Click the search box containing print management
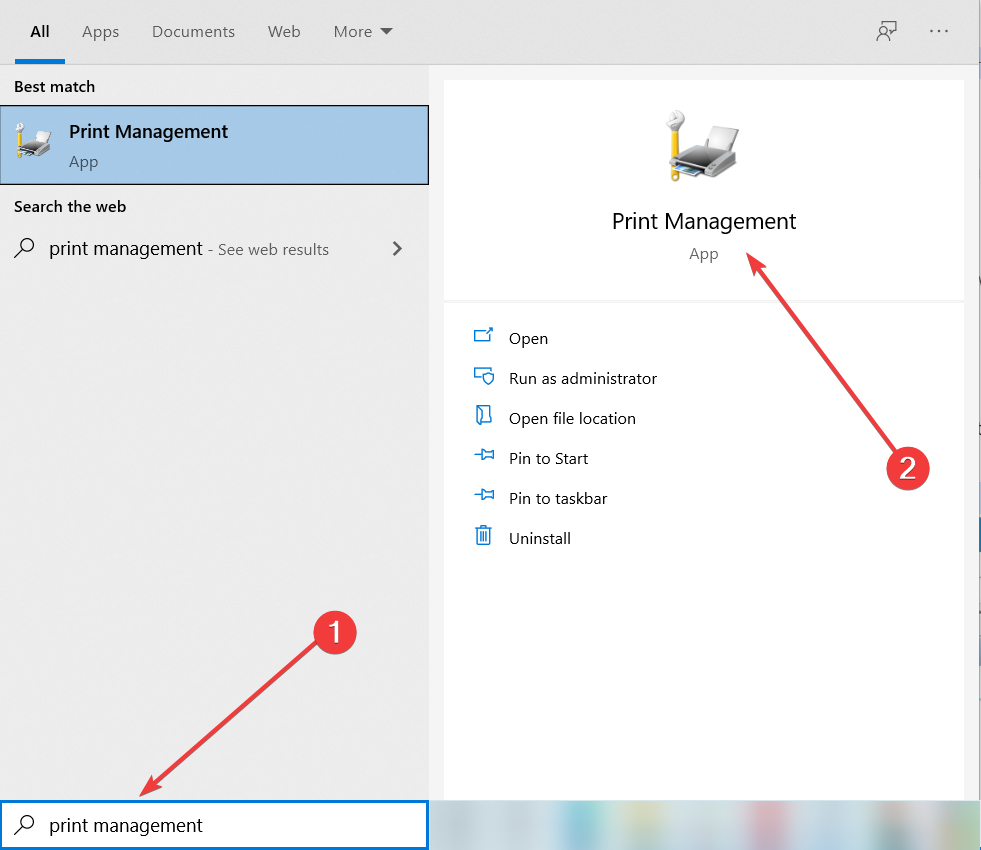 pyautogui.click(x=214, y=825)
